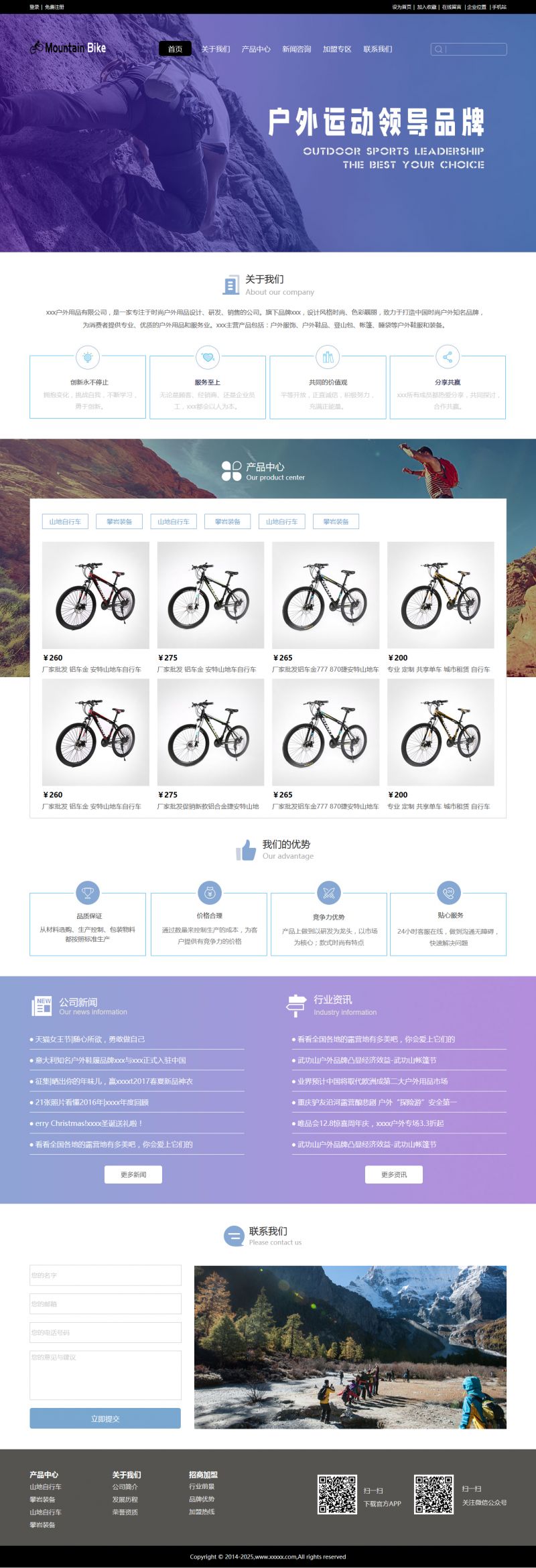Image resolution: width=536 pixels, height=1568 pixels.
Task: Click the 更多资讯 button
Action: (394, 1174)
